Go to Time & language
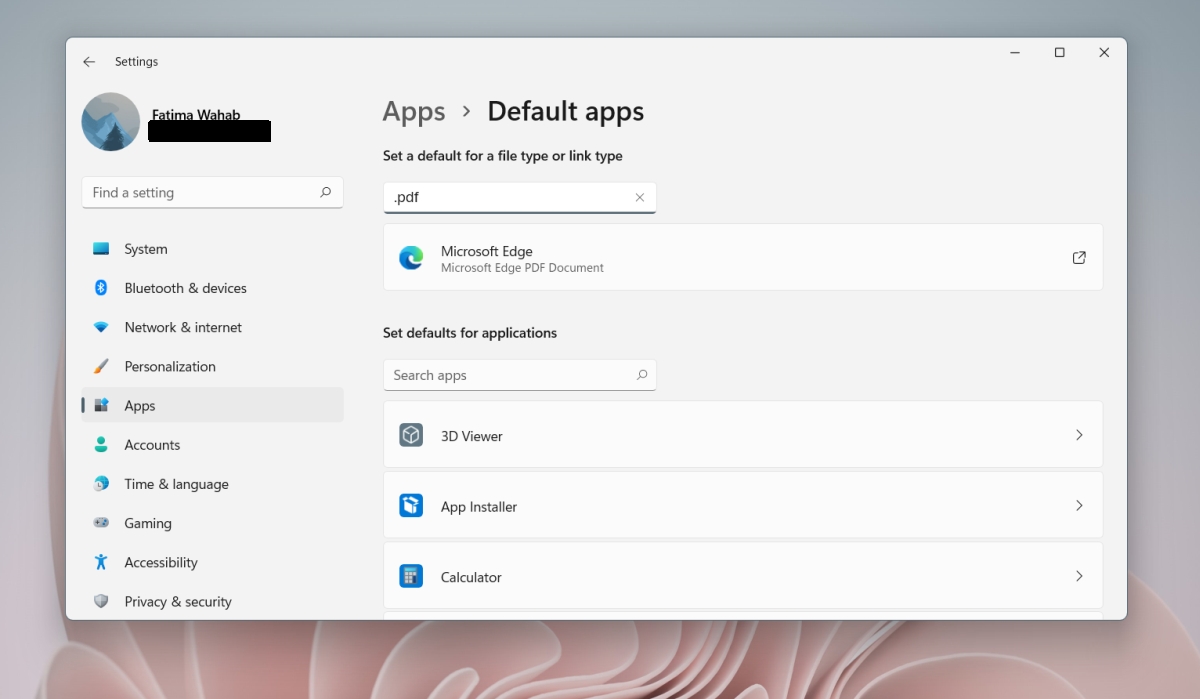 coord(212,484)
